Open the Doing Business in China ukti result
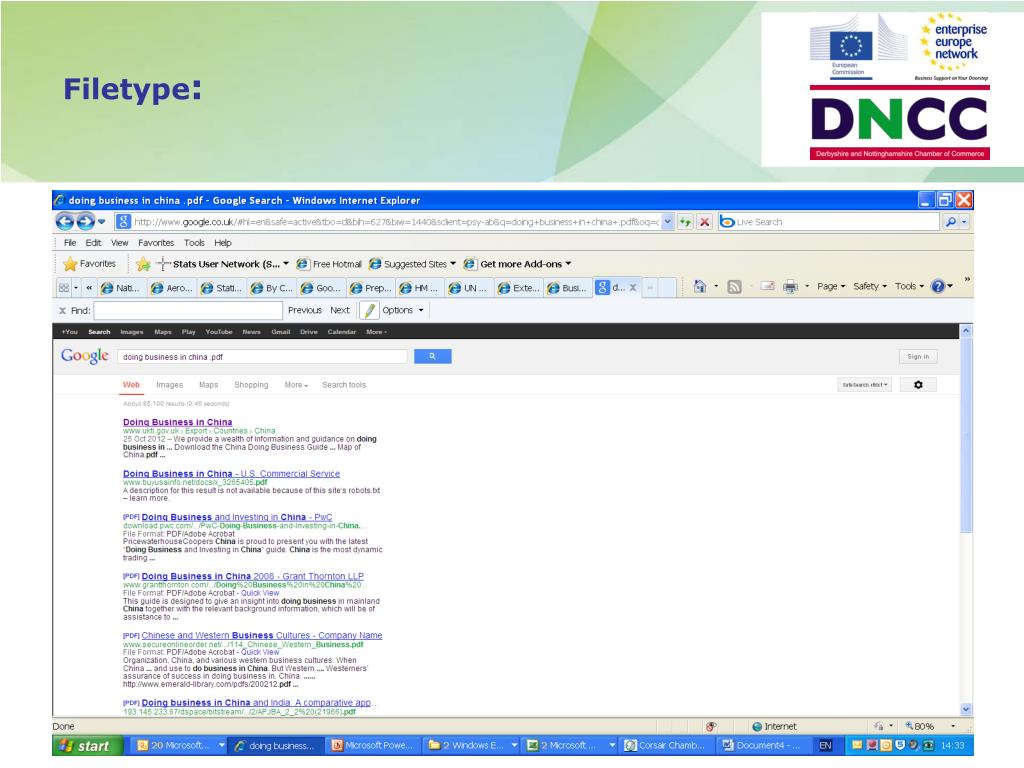Image resolution: width=1024 pixels, height=768 pixels. click(x=178, y=423)
